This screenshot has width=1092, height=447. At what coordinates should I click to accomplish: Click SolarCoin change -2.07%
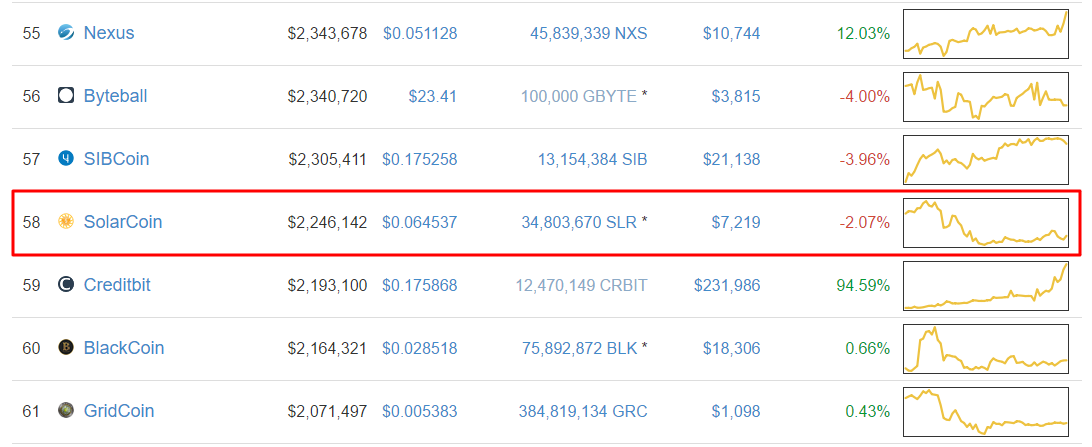pyautogui.click(x=865, y=222)
